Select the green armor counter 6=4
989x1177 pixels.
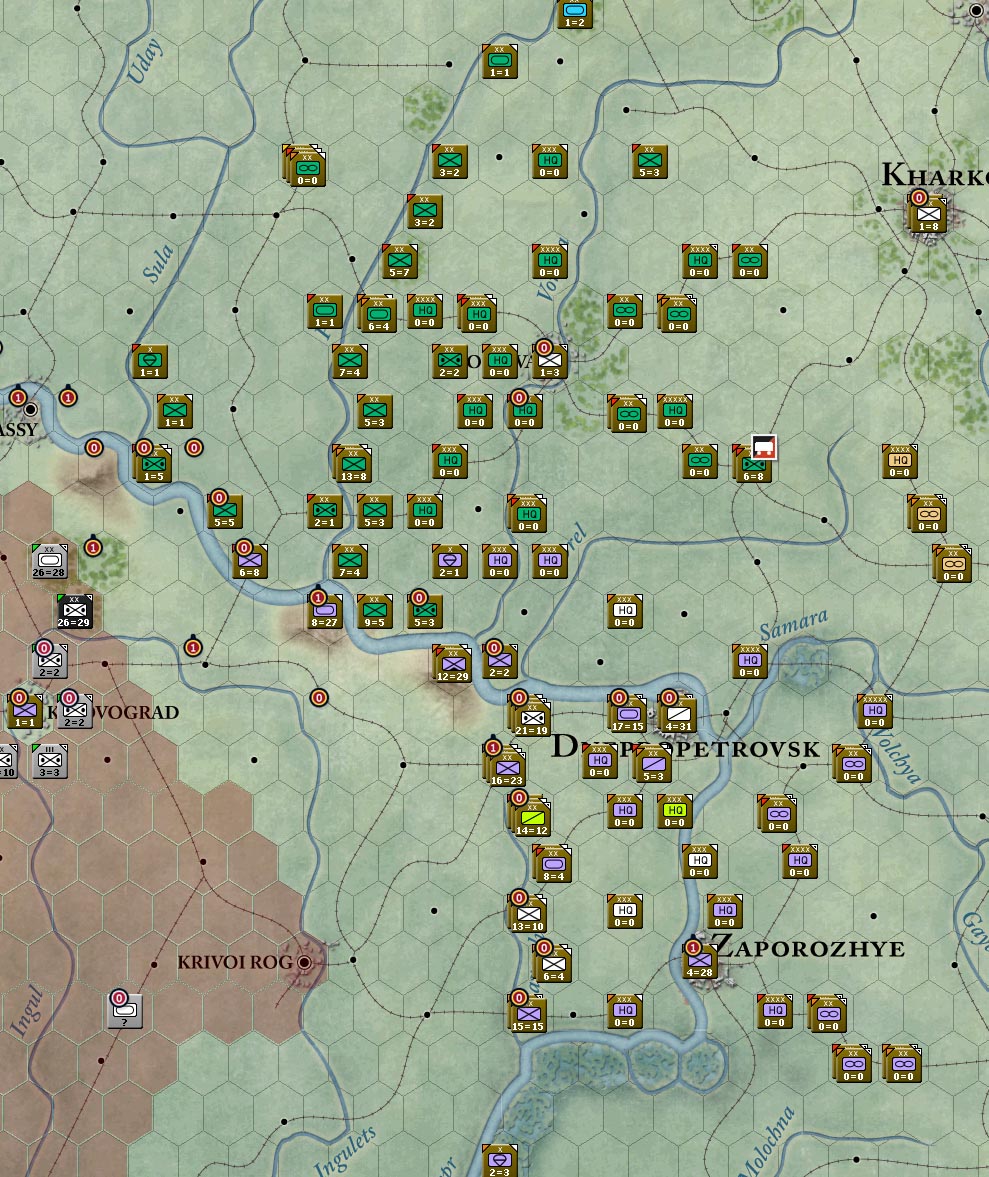tap(377, 314)
